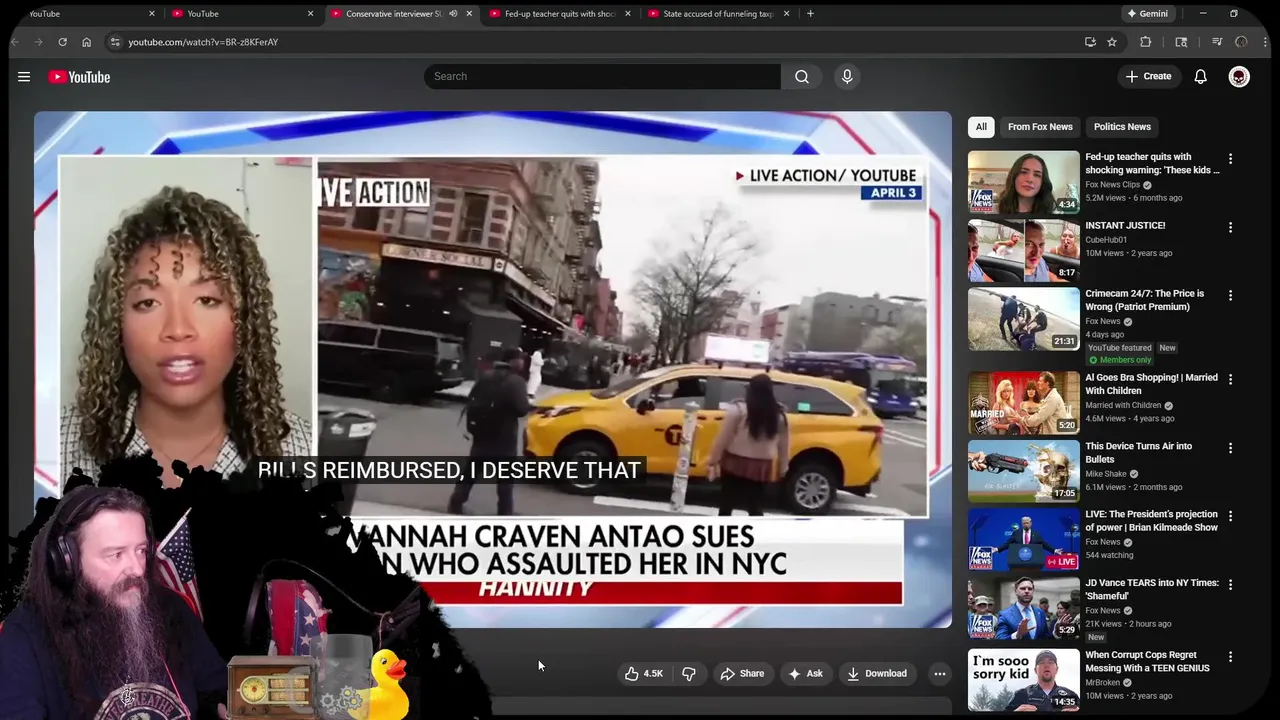Screen dimensions: 1280x720
Task: Close the Fed-up teacher quits tab
Action: 628,14
